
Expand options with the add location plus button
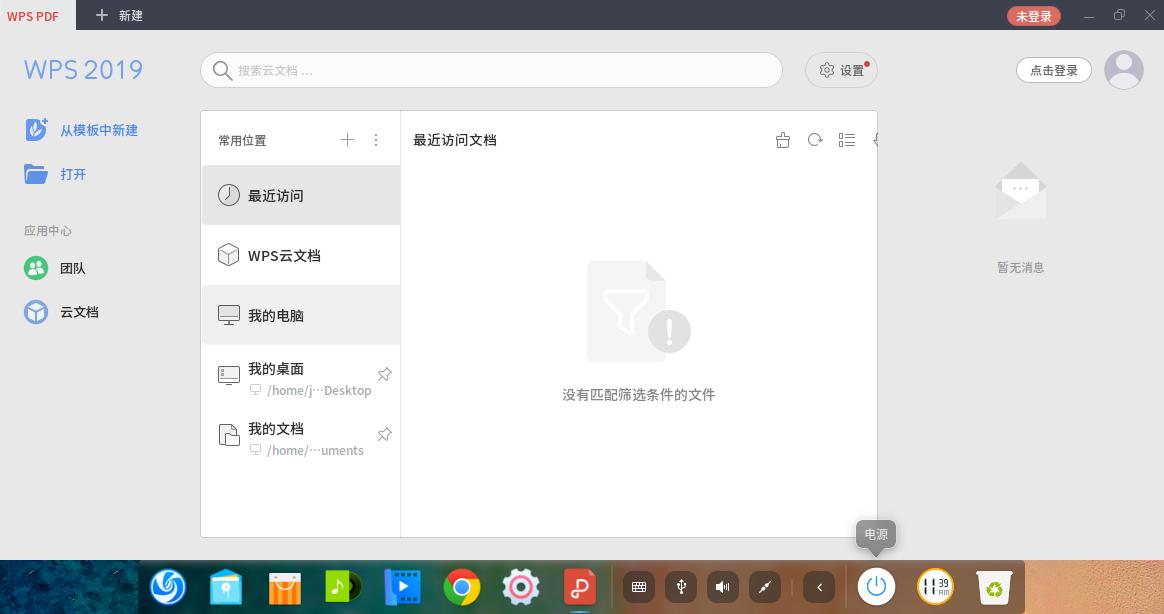point(347,140)
